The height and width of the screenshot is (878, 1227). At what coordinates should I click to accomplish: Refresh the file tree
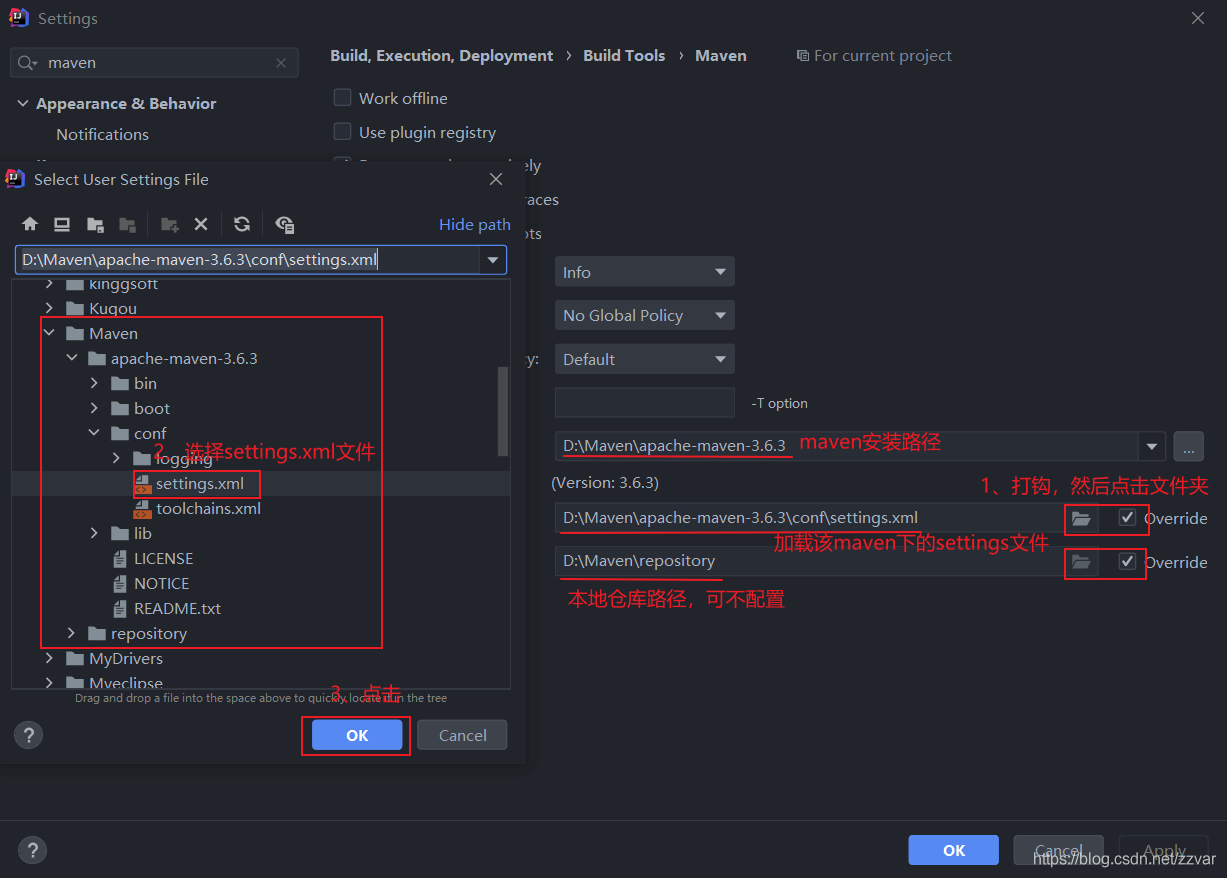point(242,224)
